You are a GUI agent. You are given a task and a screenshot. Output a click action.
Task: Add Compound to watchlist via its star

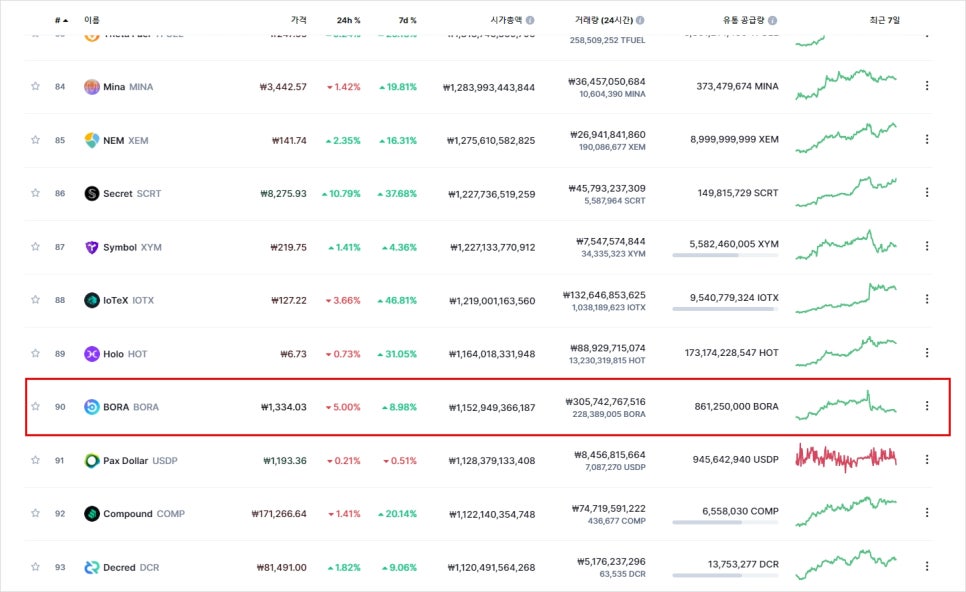tap(35, 513)
